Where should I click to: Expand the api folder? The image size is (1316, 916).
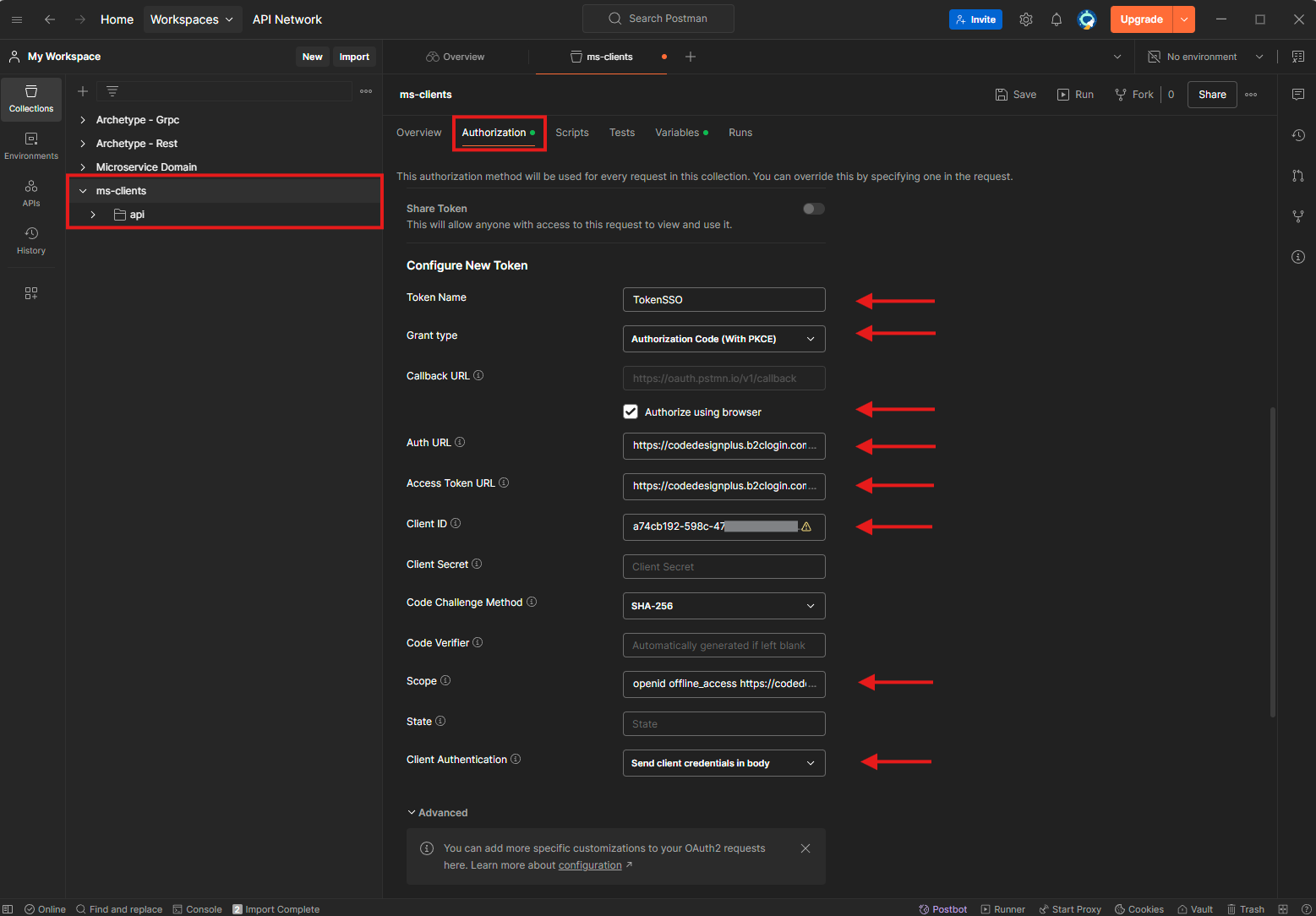93,215
